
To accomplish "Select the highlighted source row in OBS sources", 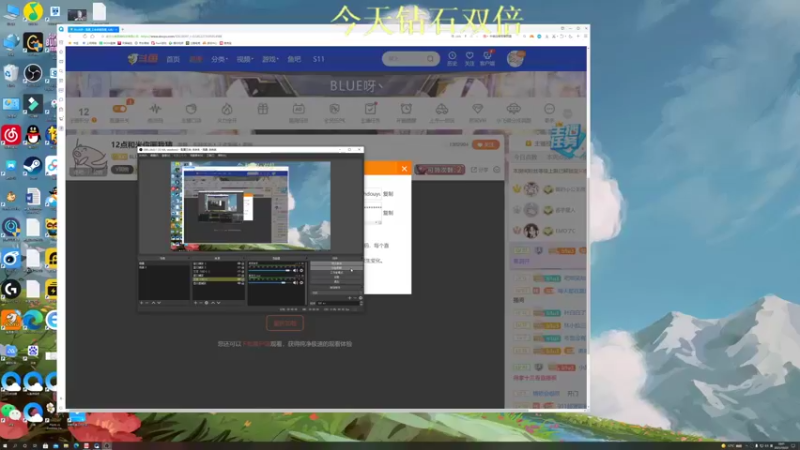I will 219,280.
